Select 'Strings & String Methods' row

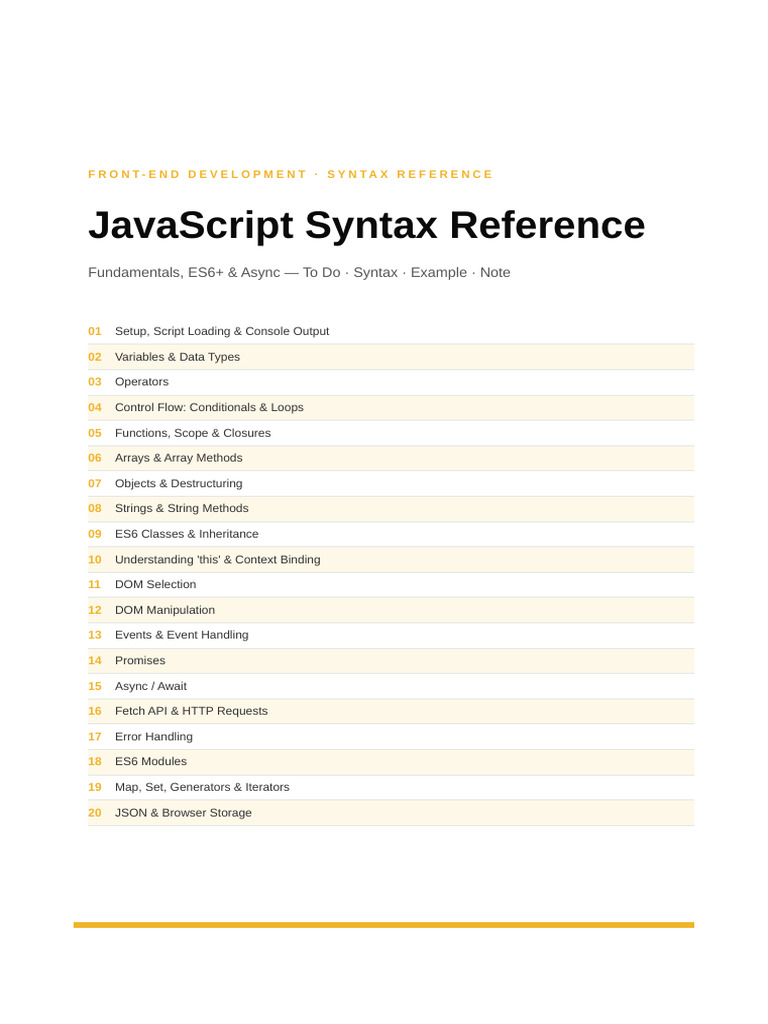391,509
